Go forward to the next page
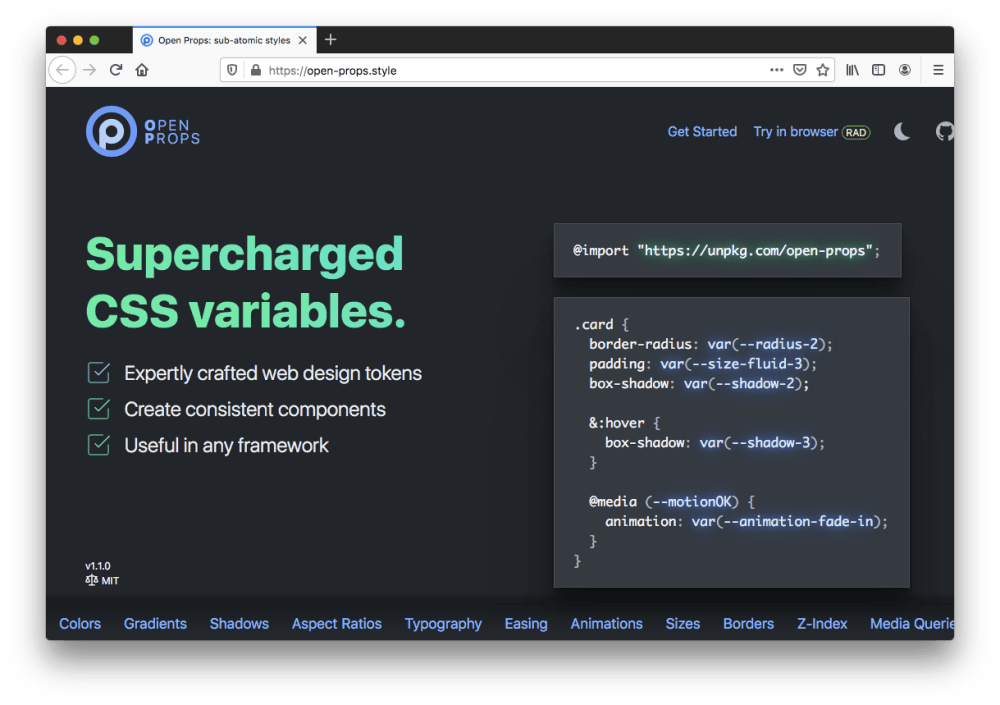 click(90, 70)
